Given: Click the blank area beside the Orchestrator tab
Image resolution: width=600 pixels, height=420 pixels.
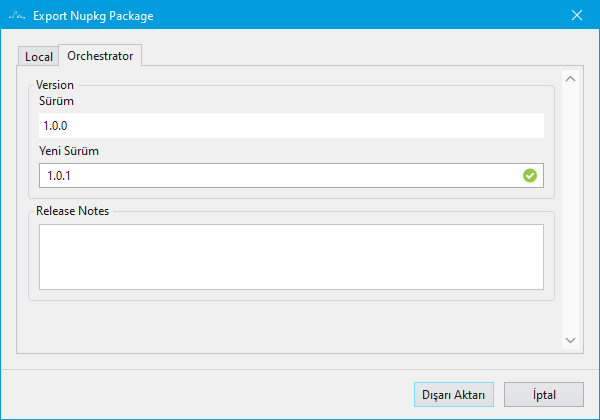Looking at the screenshot, I should (x=350, y=56).
